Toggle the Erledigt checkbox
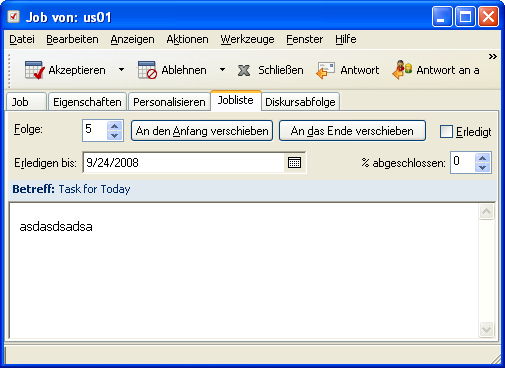The width and height of the screenshot is (505, 368). tap(446, 131)
